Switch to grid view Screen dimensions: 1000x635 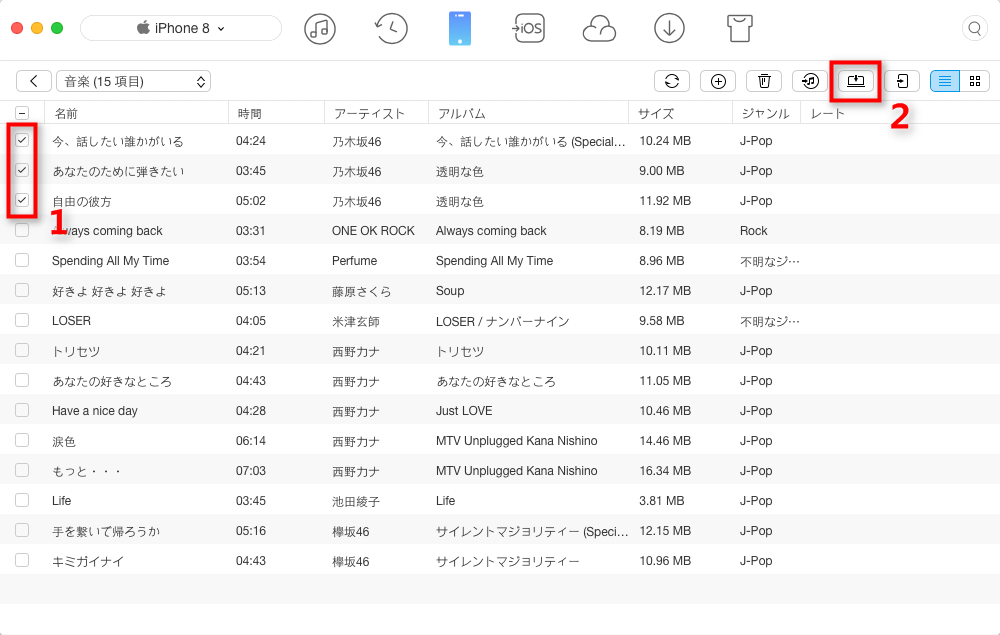tap(974, 81)
